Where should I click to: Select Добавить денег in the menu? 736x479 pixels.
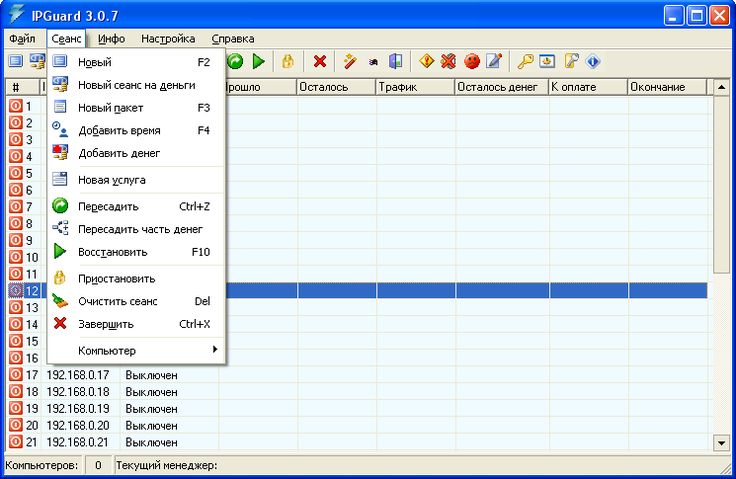pyautogui.click(x=136, y=153)
